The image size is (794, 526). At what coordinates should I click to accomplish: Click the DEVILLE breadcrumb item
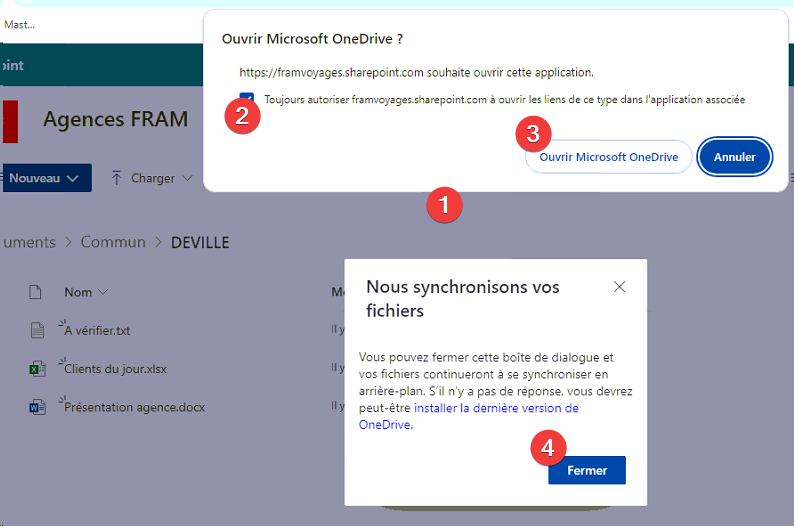(200, 242)
